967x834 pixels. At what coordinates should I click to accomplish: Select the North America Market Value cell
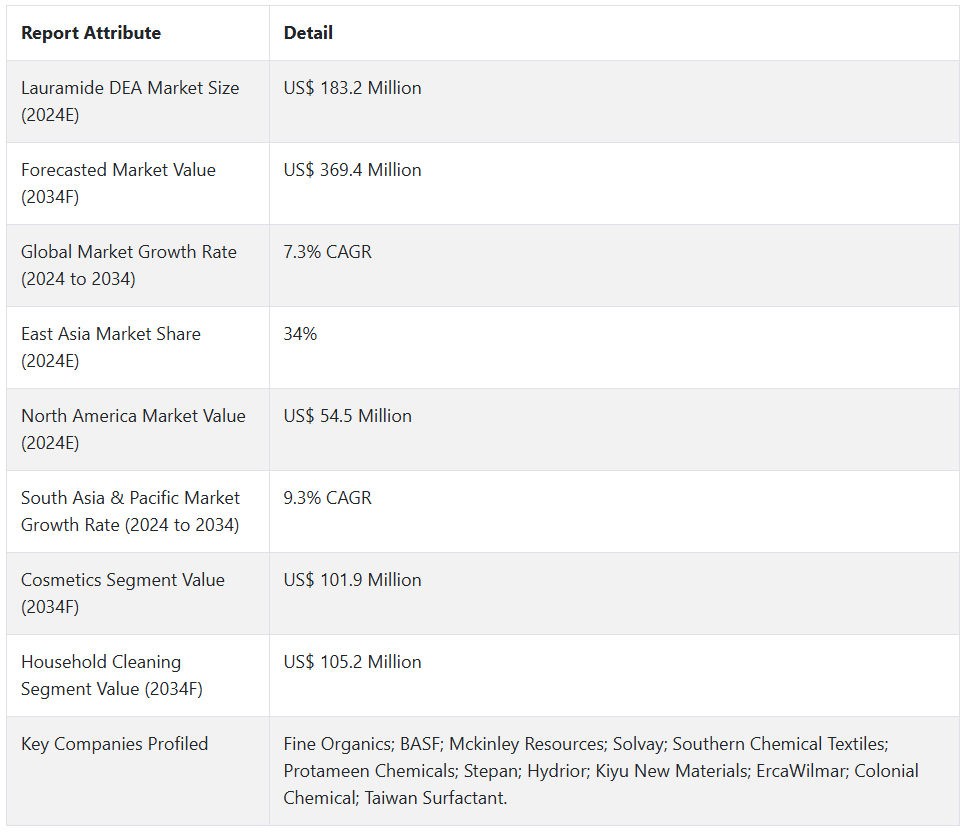click(133, 429)
